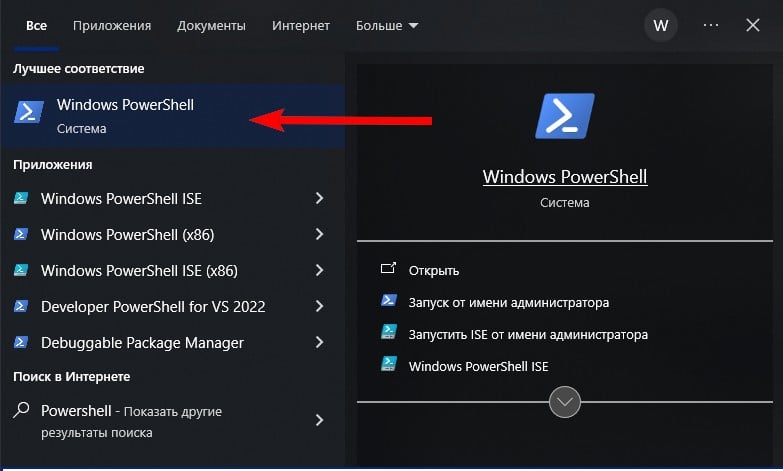Expand more actions with the circled down arrow
The width and height of the screenshot is (783, 471).
565,402
